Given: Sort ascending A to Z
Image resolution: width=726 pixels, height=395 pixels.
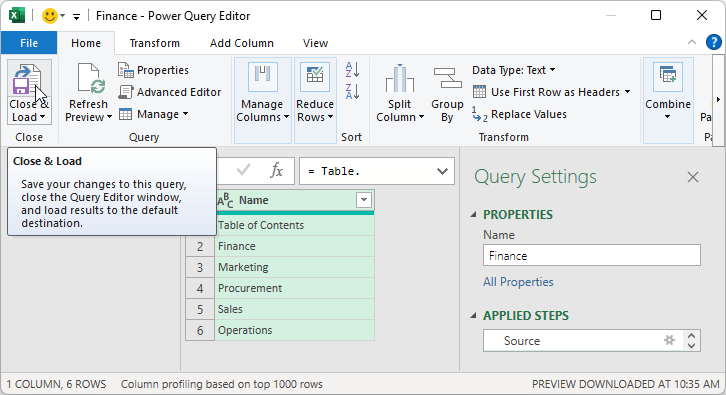Looking at the screenshot, I should 352,70.
